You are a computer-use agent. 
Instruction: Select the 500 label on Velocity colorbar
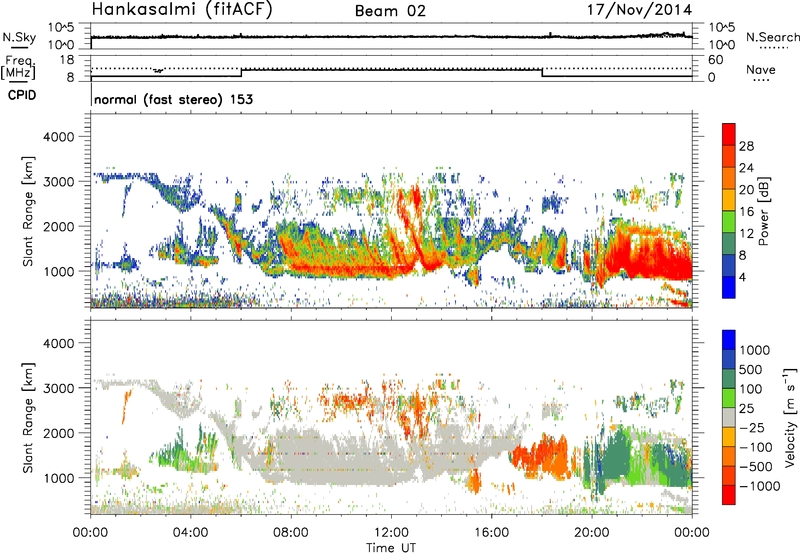coord(751,369)
